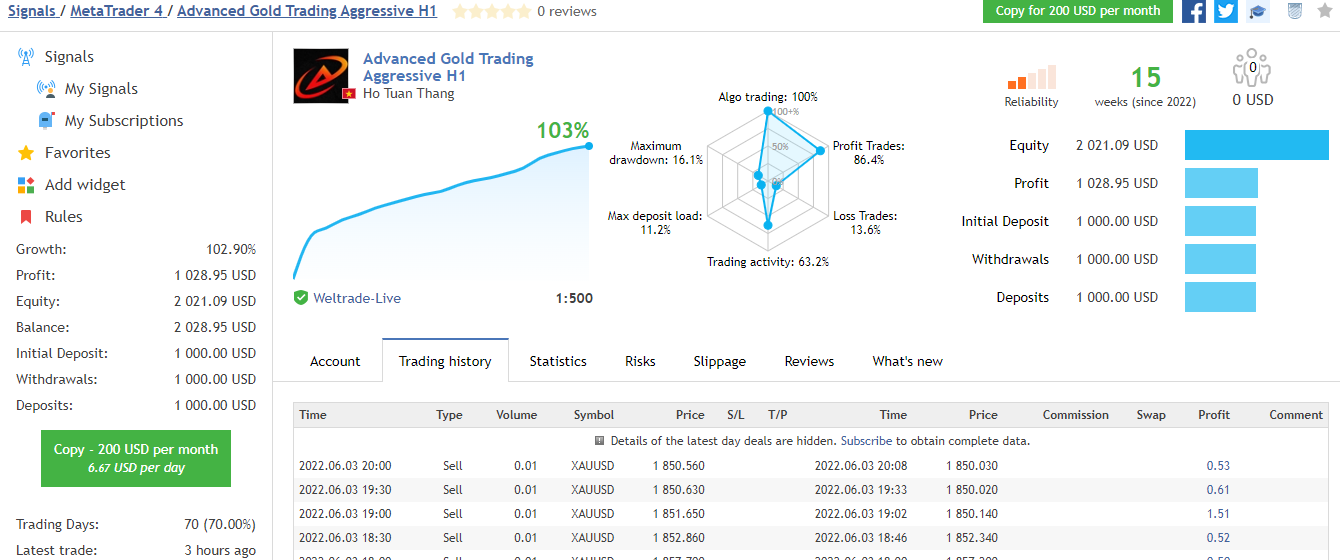Click the graduation cap icon
Viewport: 1340px width, 560px height.
pos(1258,11)
